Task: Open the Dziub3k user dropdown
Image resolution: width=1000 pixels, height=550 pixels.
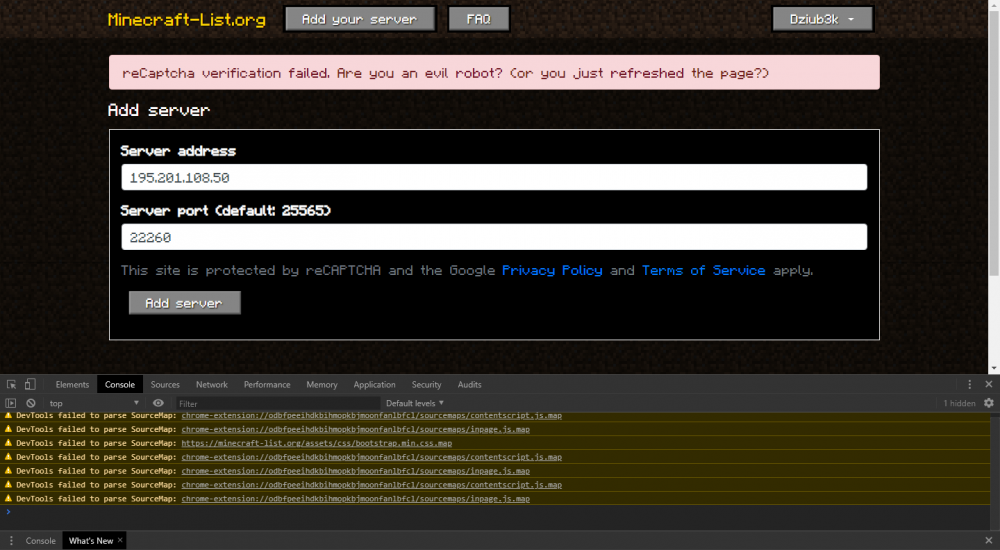Action: (x=822, y=19)
